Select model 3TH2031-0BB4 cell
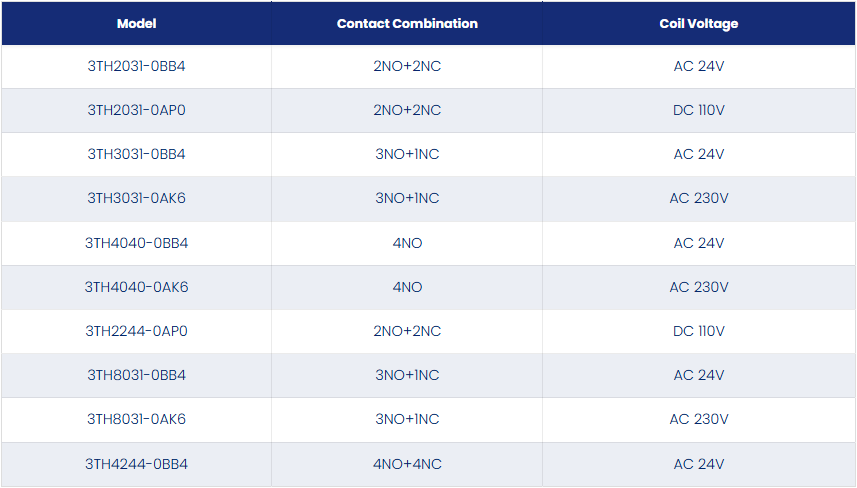The image size is (857, 488). click(x=137, y=66)
